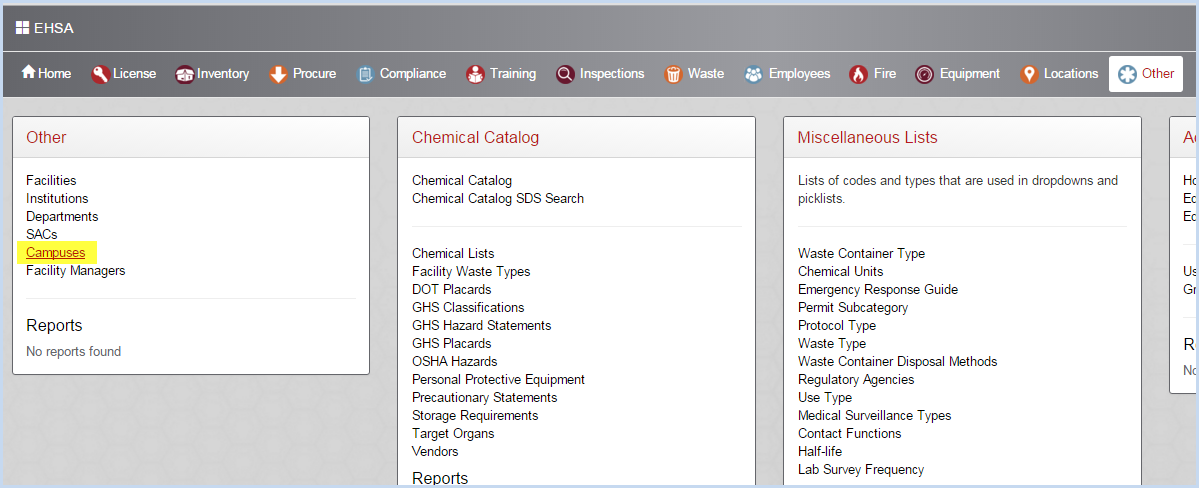Open Chemical Catalog SDS Search link
The image size is (1199, 488).
tap(498, 198)
